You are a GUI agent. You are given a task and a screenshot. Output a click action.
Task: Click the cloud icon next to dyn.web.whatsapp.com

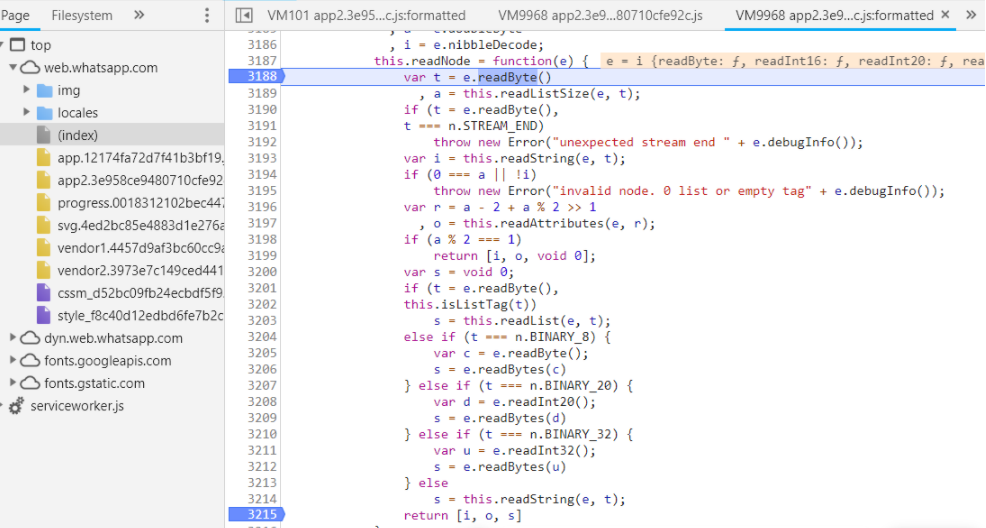click(30, 338)
